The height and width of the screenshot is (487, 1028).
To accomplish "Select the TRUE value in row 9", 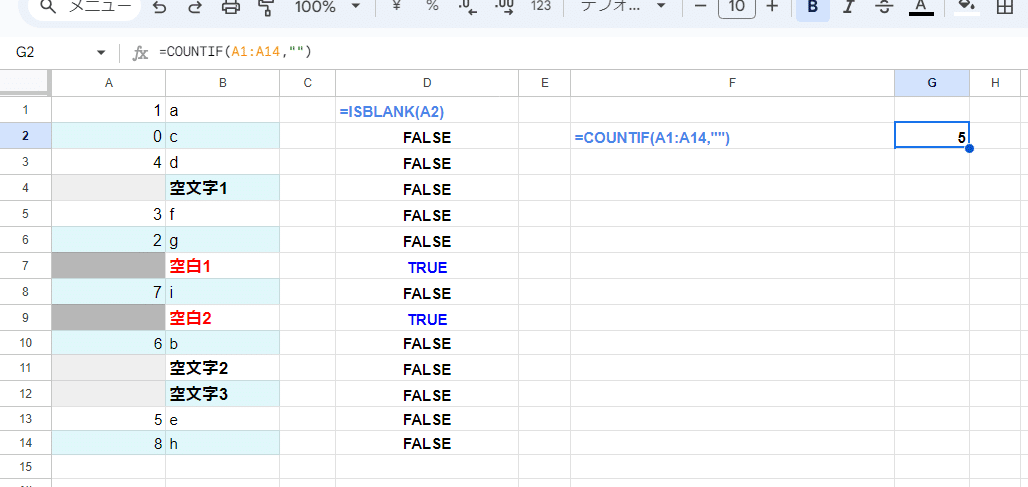I will pos(427,319).
